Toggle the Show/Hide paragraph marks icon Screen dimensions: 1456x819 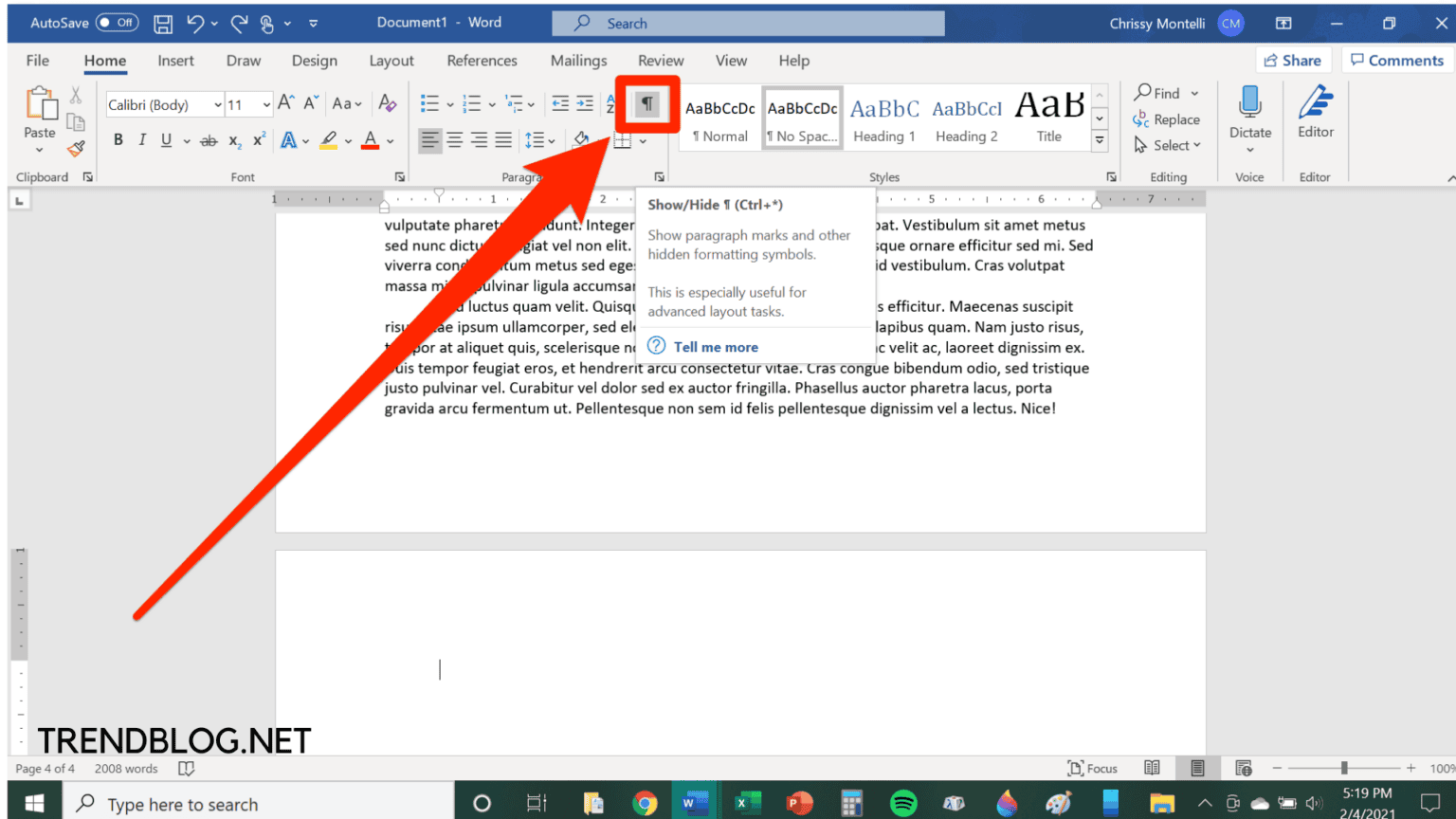[x=646, y=104]
